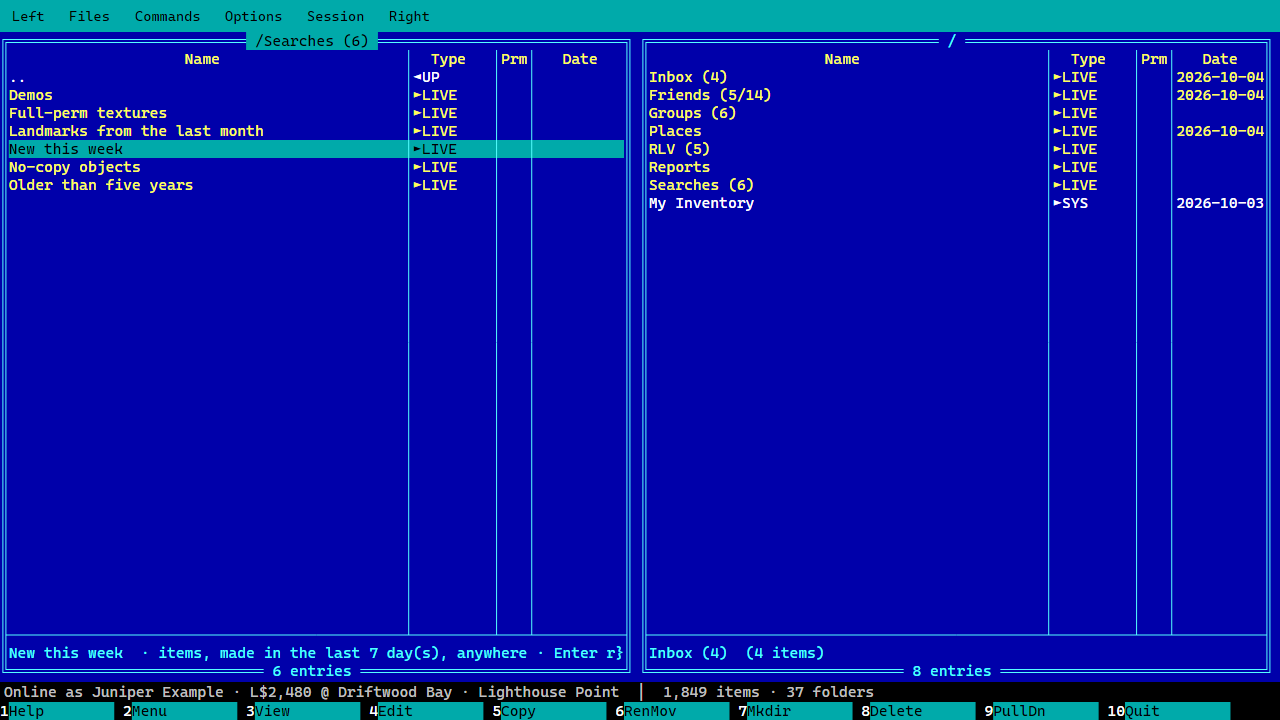Select Groups (6) in right panel
The width and height of the screenshot is (1280, 720).
click(x=956, y=113)
